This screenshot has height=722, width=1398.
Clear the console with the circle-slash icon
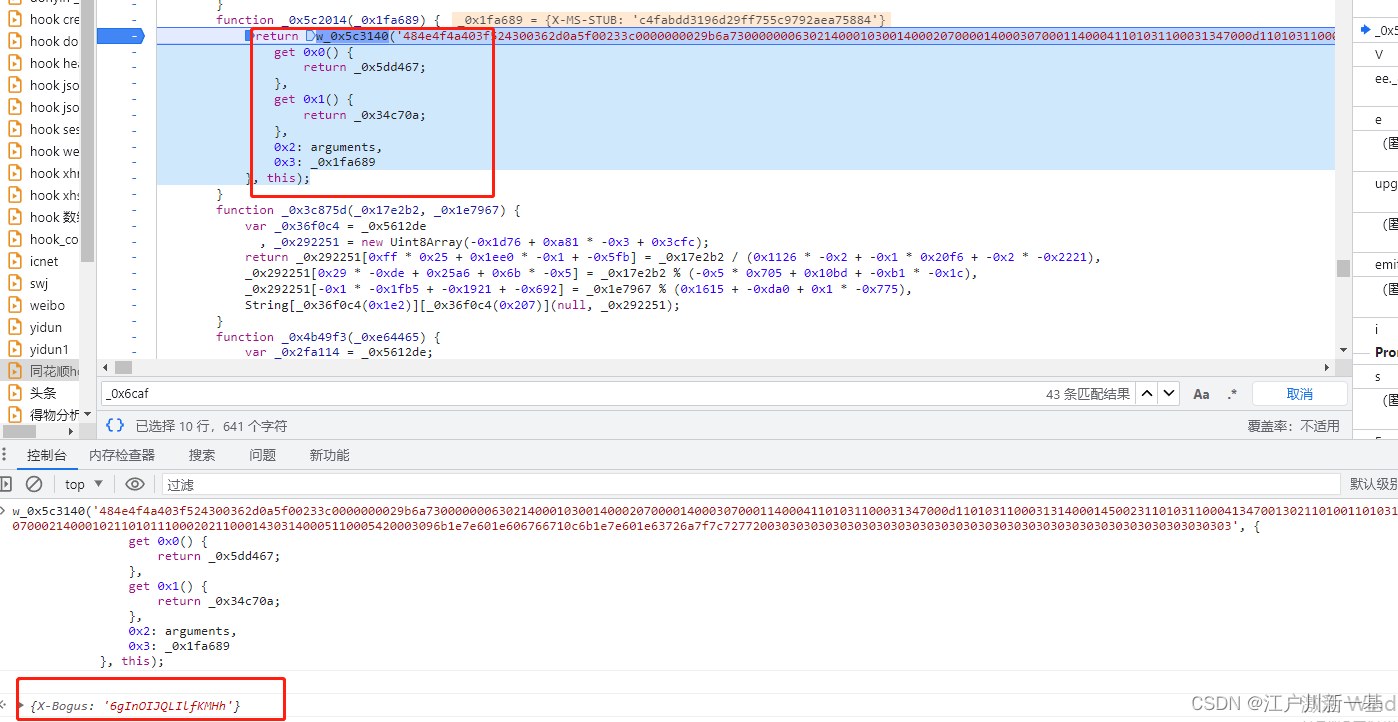(34, 484)
